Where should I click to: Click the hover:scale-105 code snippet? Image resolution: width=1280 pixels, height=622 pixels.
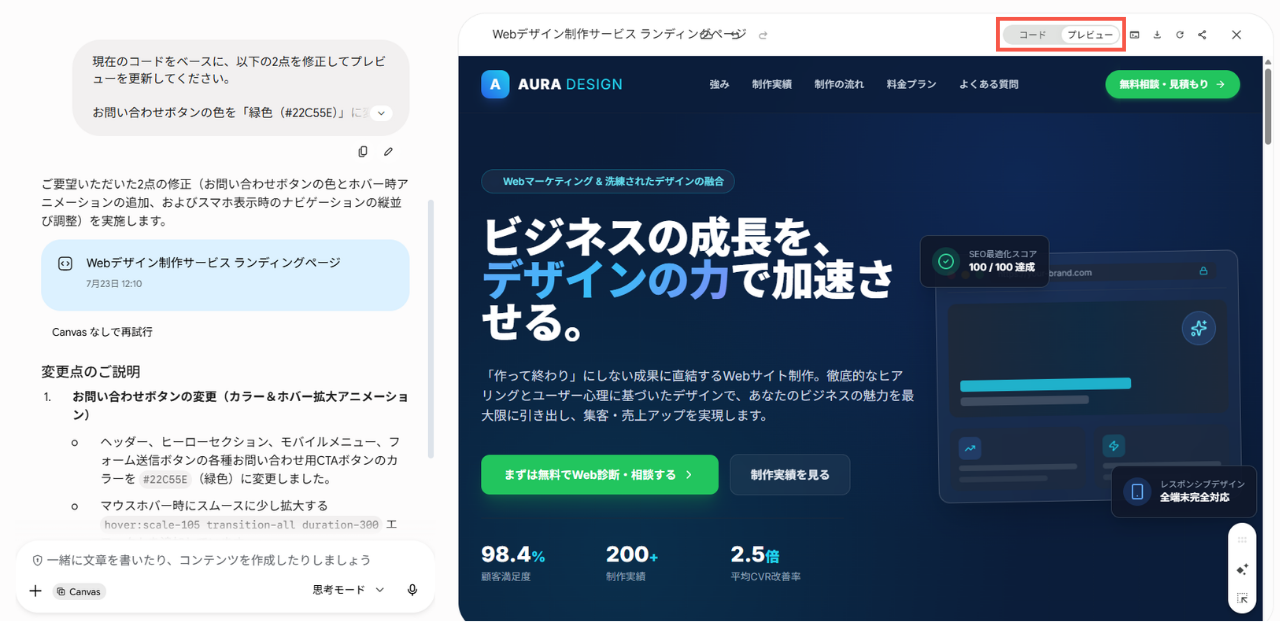(x=241, y=524)
